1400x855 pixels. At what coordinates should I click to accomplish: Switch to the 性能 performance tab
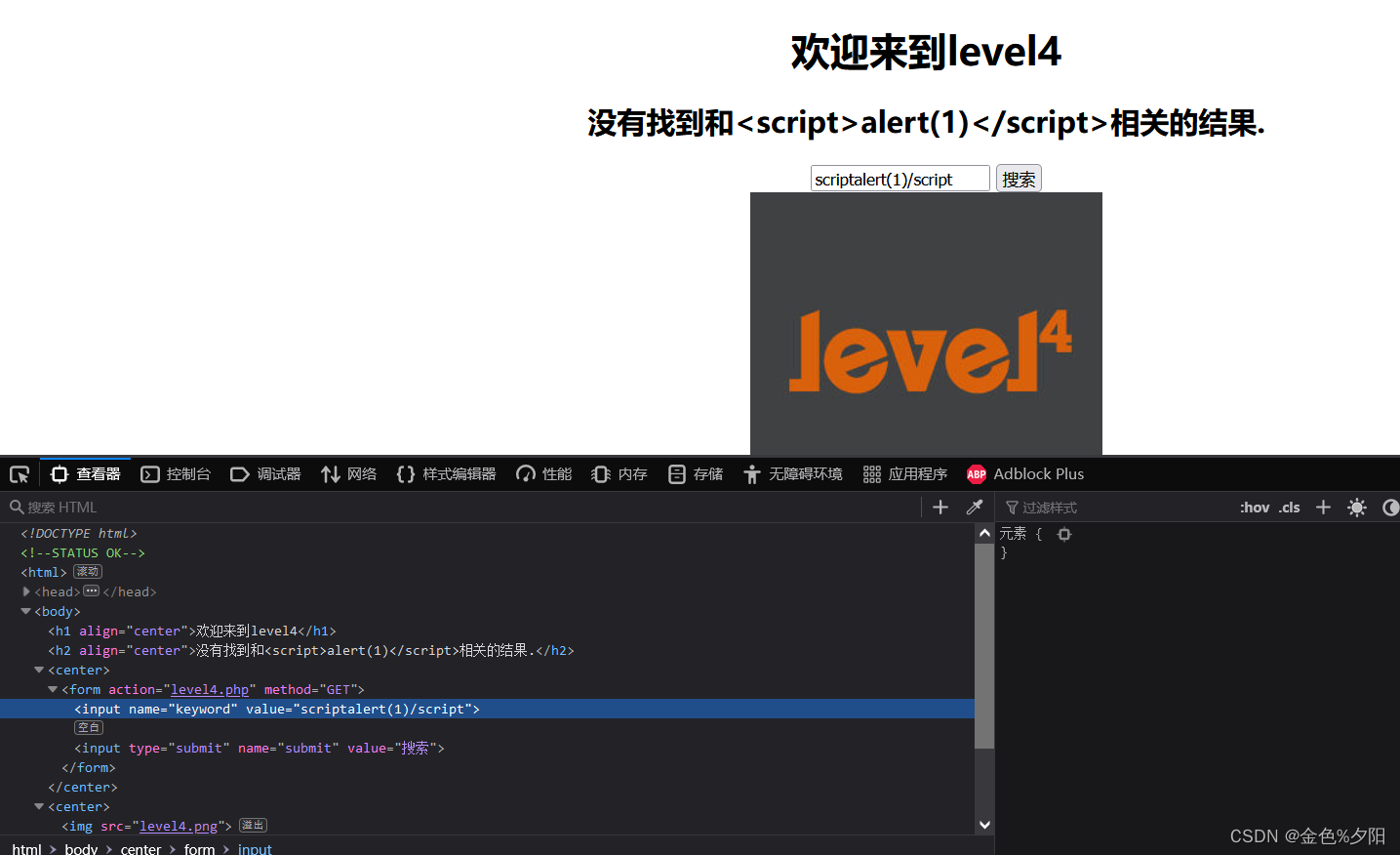point(544,474)
